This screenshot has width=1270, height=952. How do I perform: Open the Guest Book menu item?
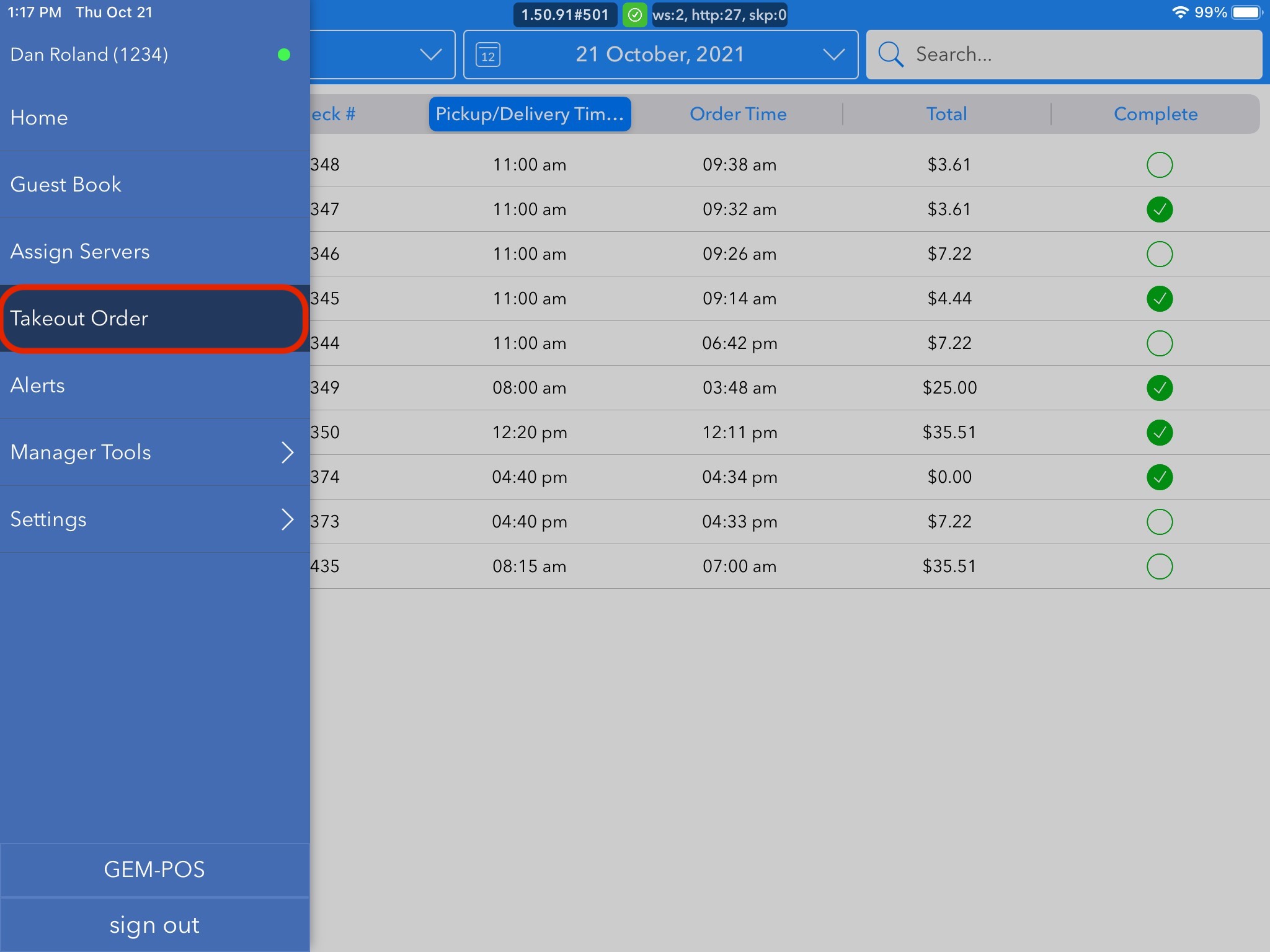66,185
